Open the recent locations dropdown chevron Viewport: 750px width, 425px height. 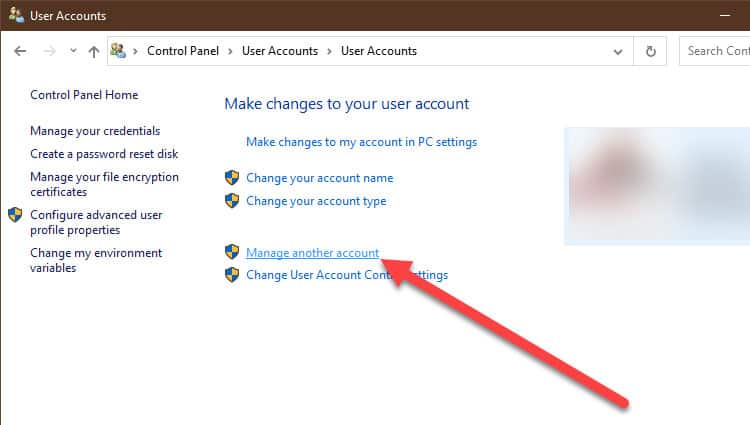(73, 50)
